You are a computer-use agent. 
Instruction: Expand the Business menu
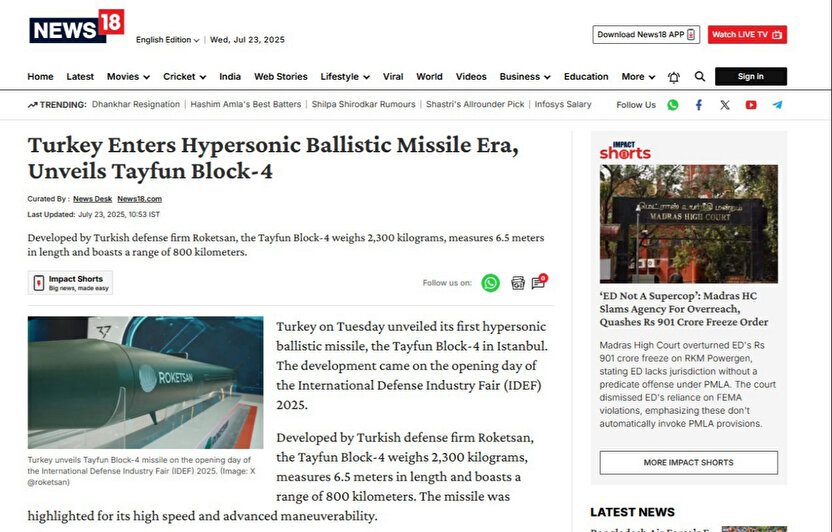point(525,77)
